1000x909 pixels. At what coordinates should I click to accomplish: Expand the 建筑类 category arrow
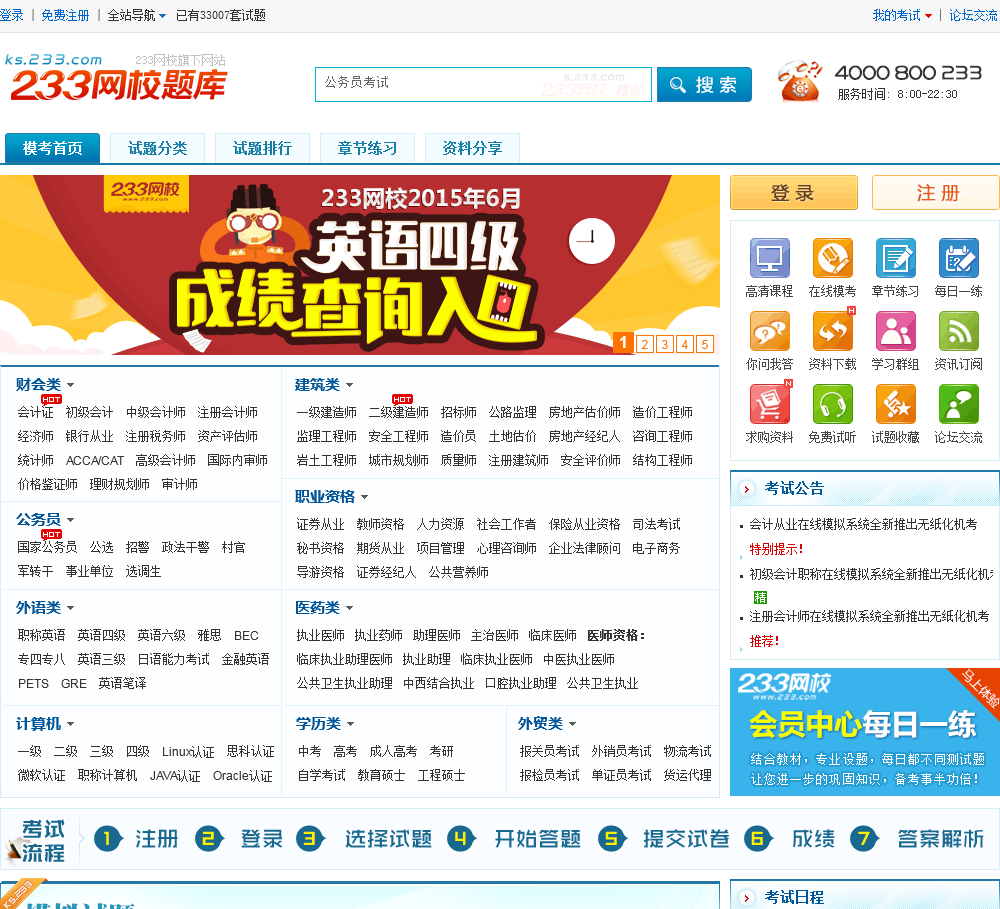tap(349, 385)
